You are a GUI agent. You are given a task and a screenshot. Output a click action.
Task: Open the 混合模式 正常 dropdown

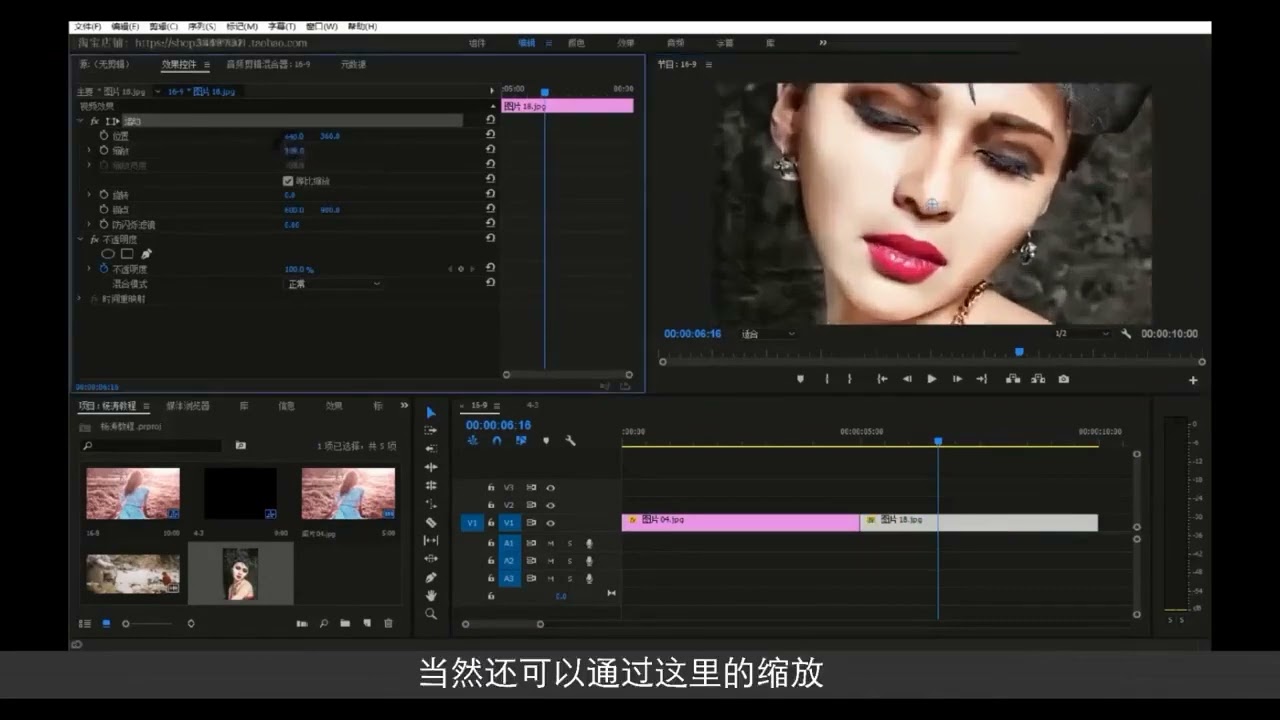[x=333, y=284]
